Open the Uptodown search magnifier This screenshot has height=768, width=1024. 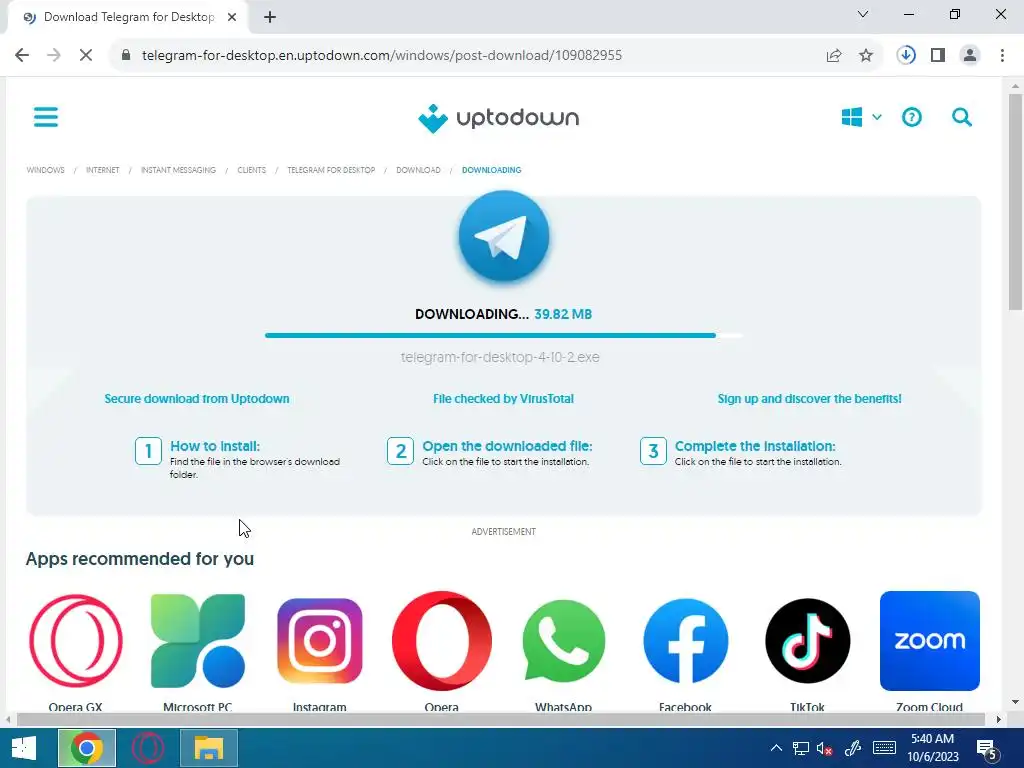pos(962,118)
